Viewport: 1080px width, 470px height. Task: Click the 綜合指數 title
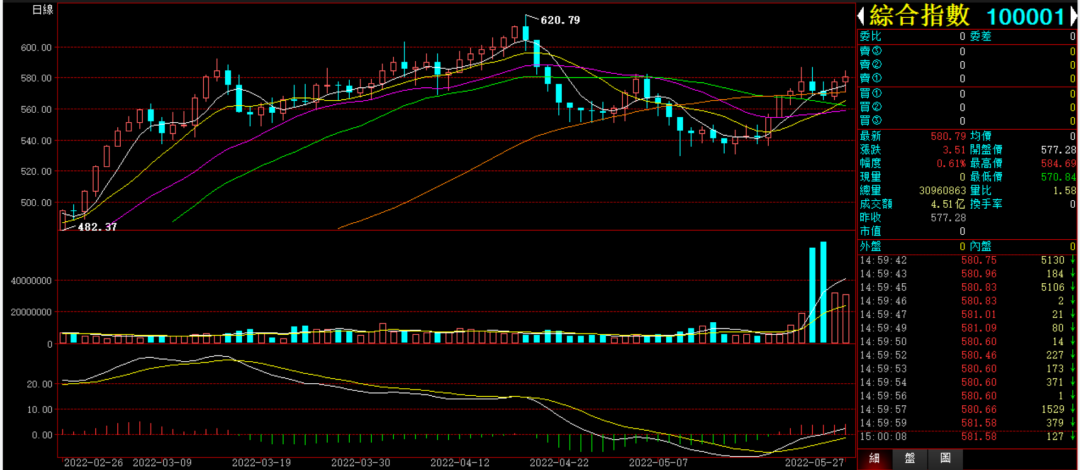(x=920, y=16)
